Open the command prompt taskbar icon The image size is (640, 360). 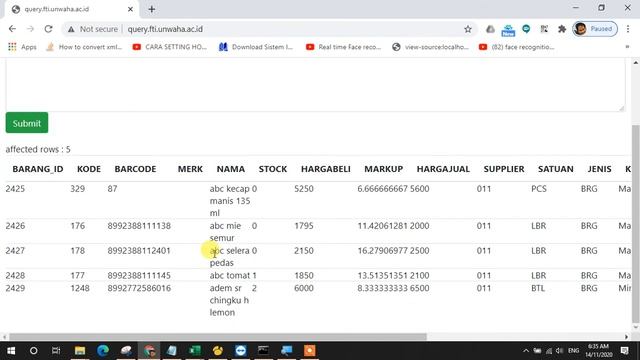(264, 351)
